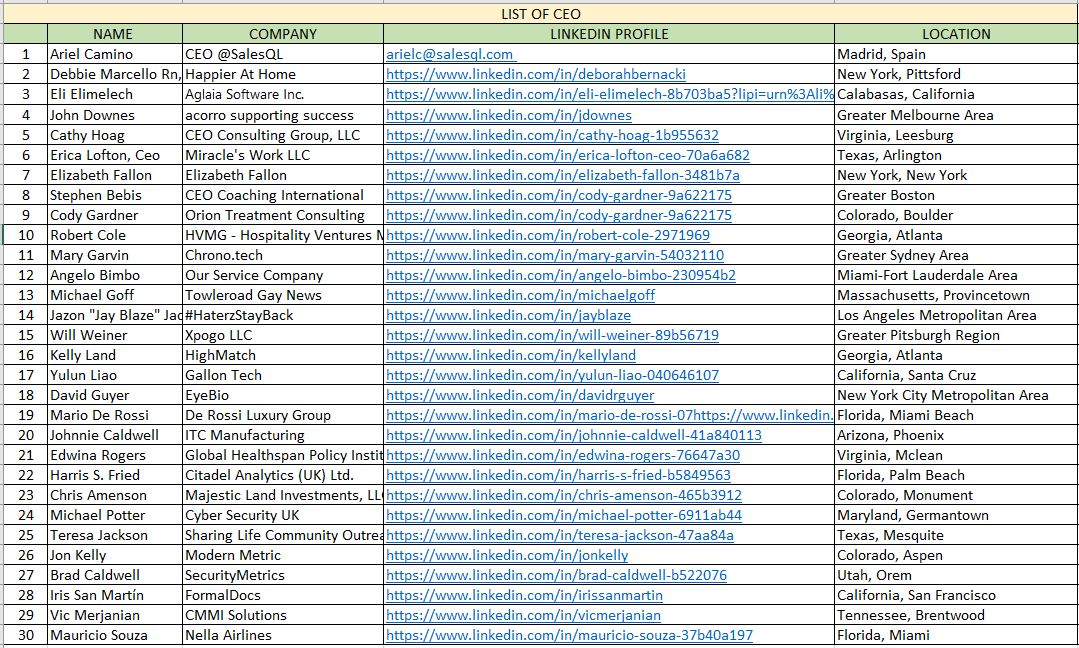Select the Nella Airlines company cell
1079x648 pixels.
(283, 634)
